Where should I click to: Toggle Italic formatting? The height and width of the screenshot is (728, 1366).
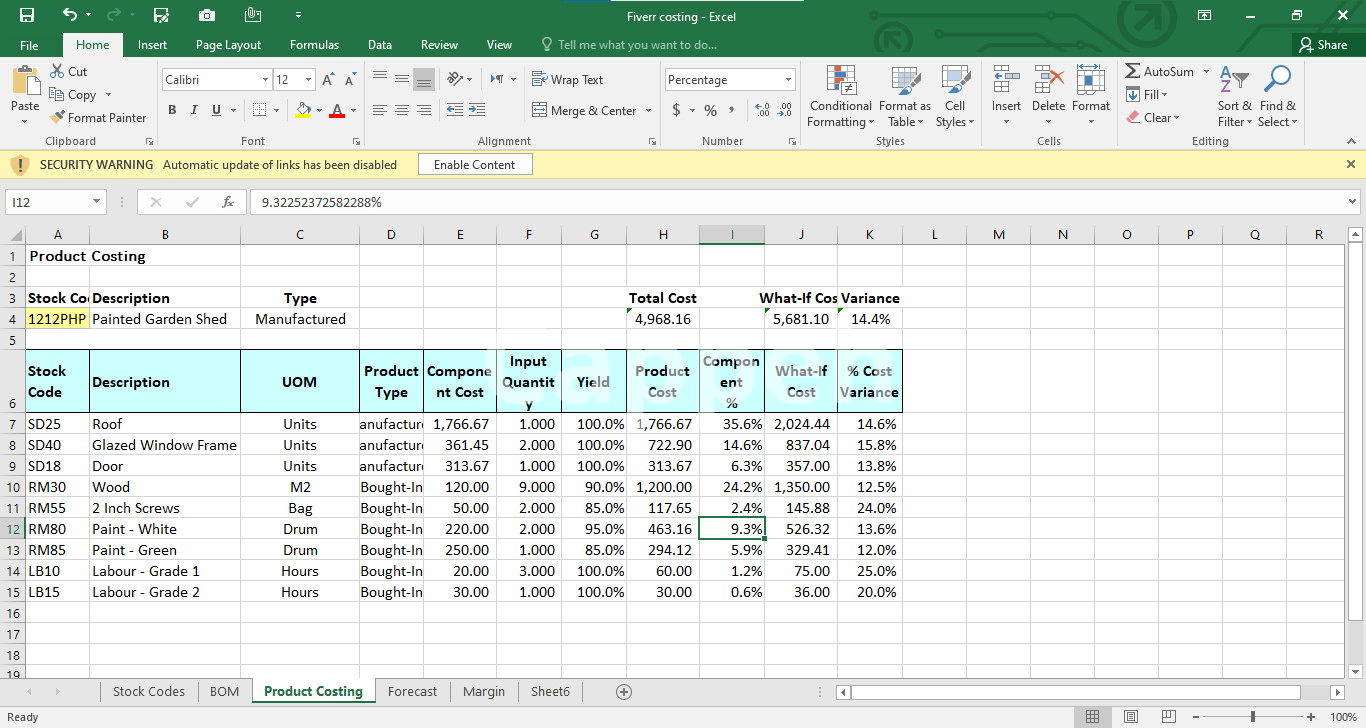click(x=194, y=110)
